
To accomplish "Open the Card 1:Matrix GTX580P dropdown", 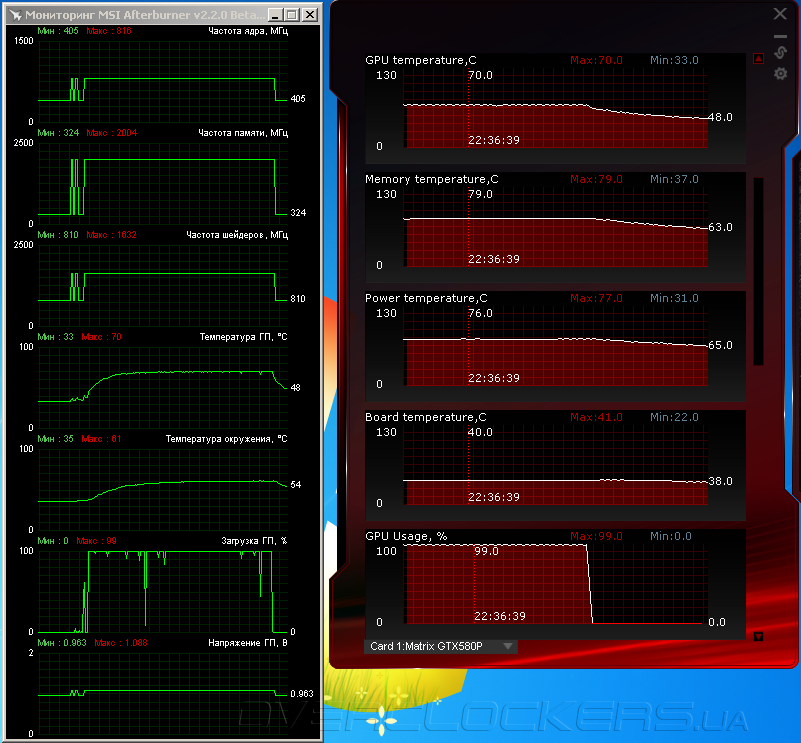I will coord(440,646).
